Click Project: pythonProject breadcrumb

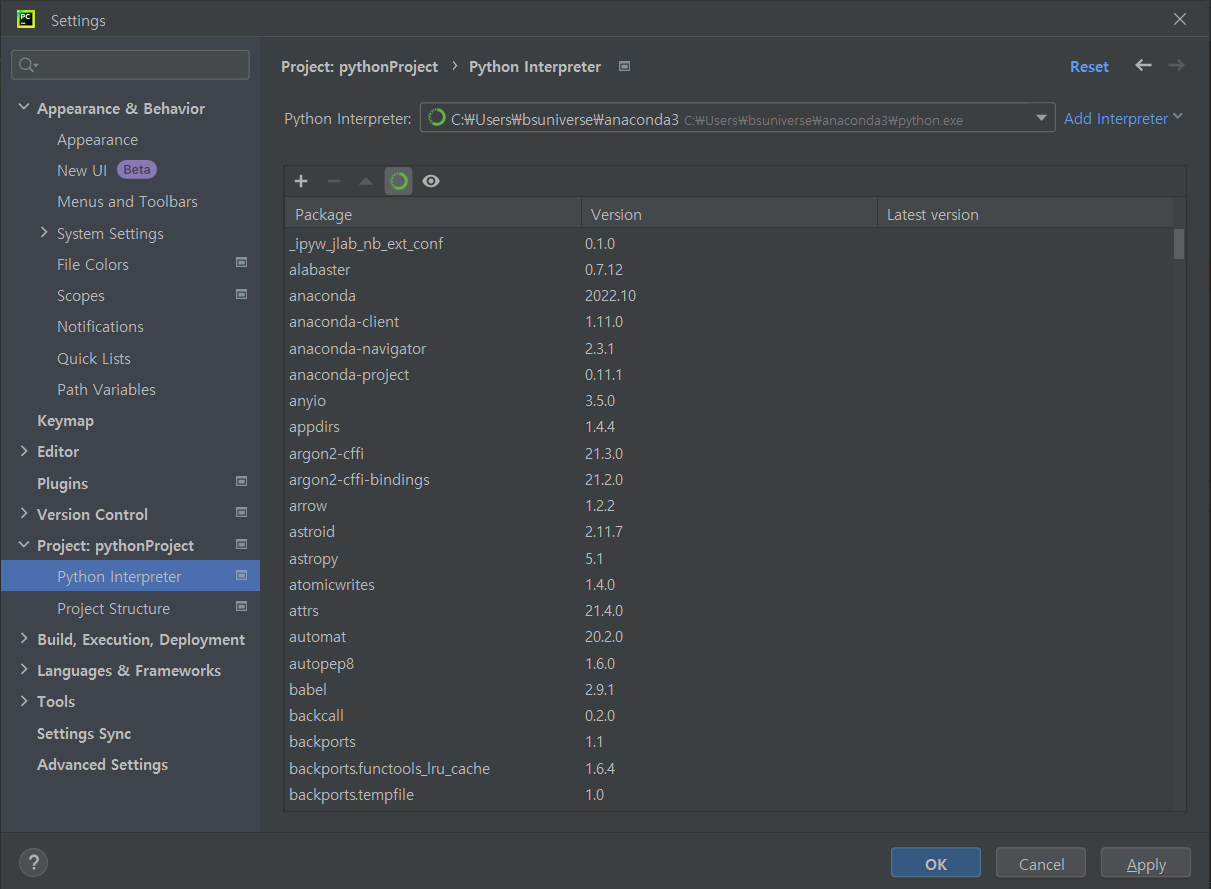[360, 66]
